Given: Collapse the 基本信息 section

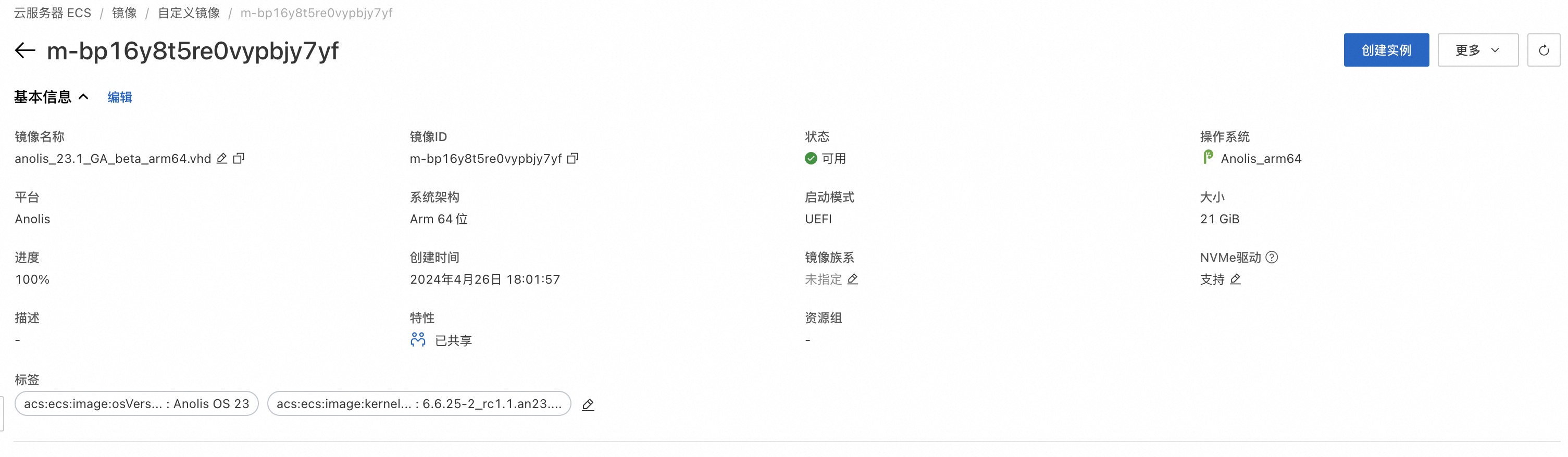Looking at the screenshot, I should (x=84, y=97).
